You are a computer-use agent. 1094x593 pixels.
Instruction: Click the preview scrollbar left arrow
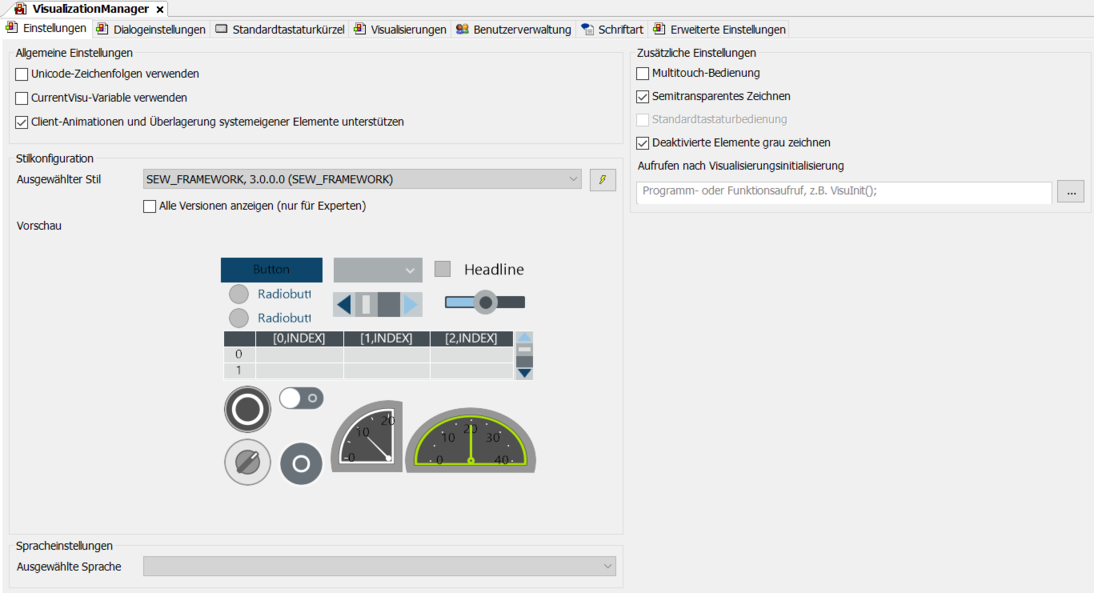pos(343,304)
